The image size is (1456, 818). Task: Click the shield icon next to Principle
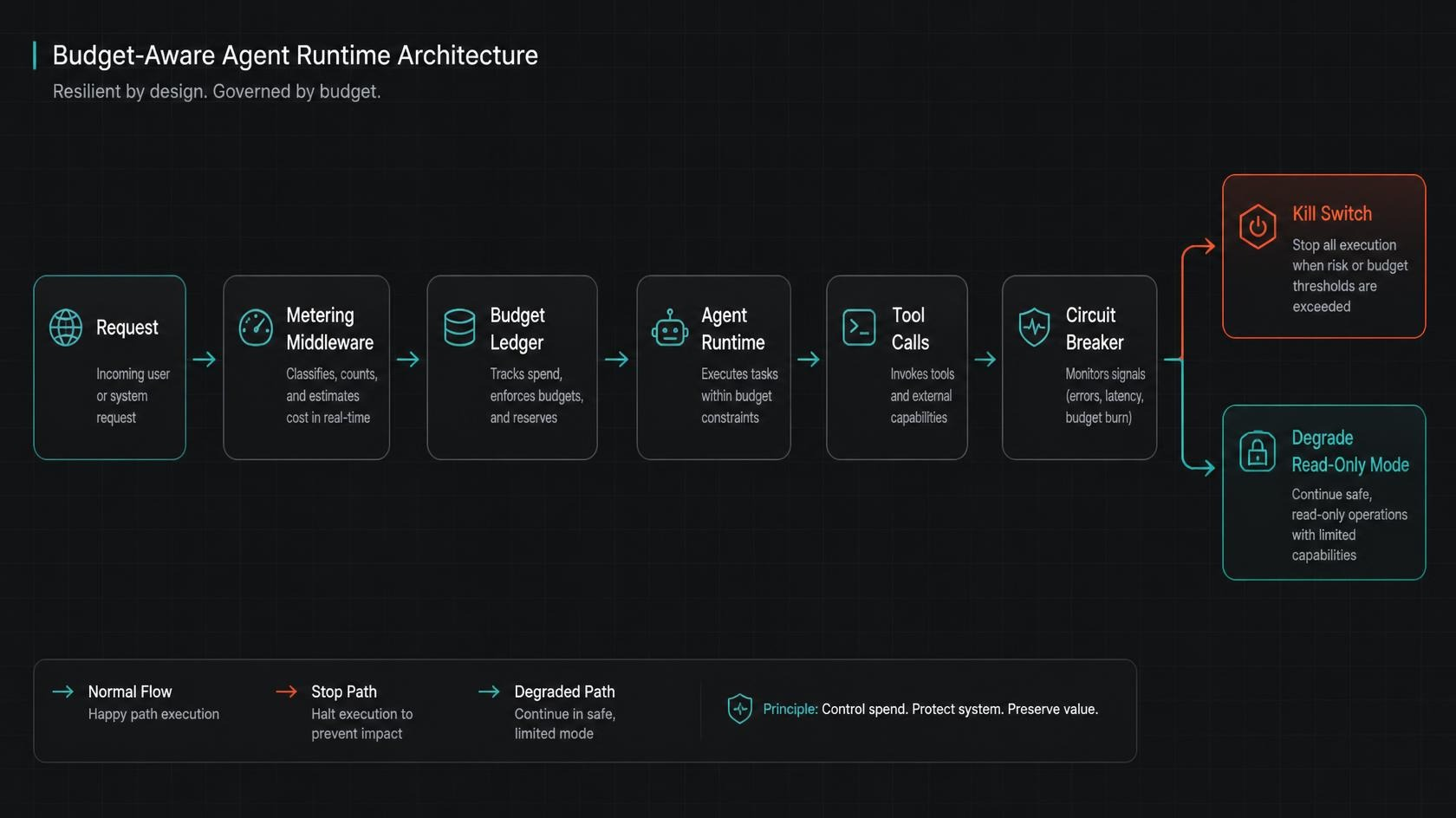740,709
